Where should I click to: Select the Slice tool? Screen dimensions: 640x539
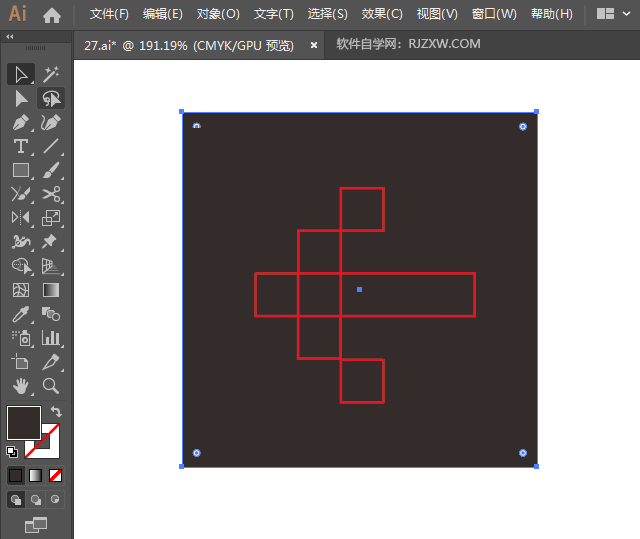(51, 362)
